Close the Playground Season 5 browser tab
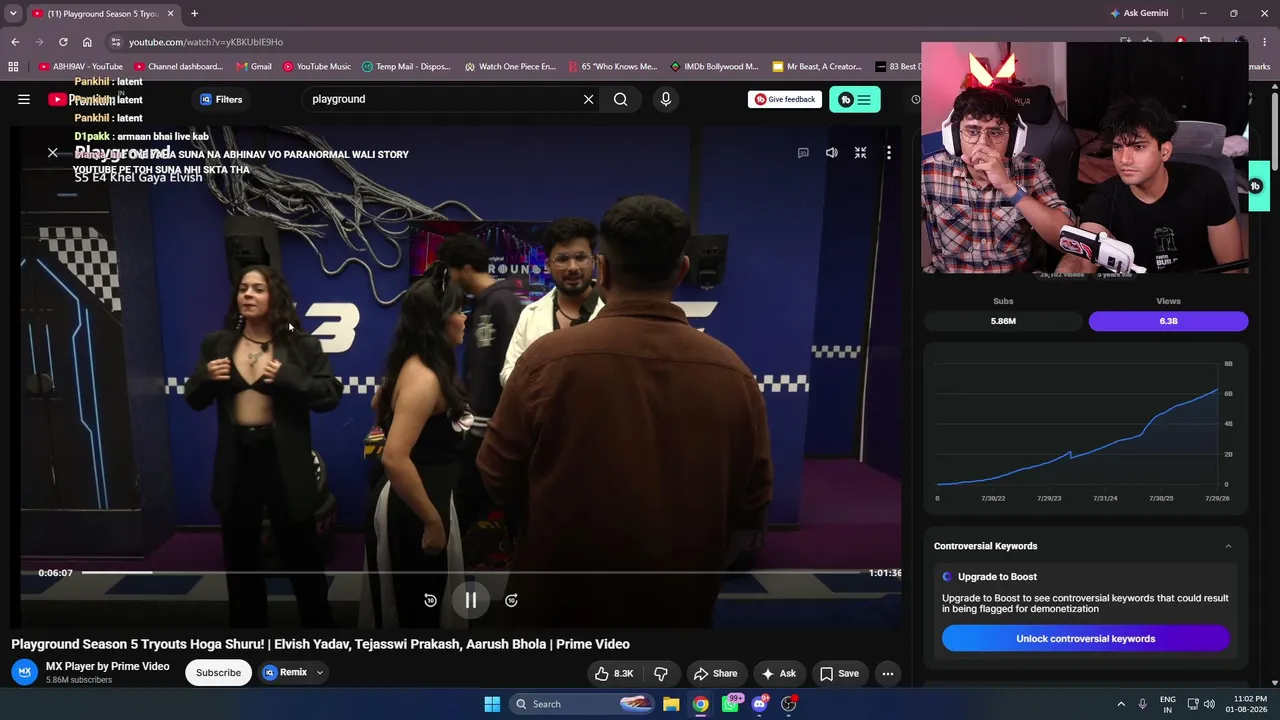 (x=170, y=14)
